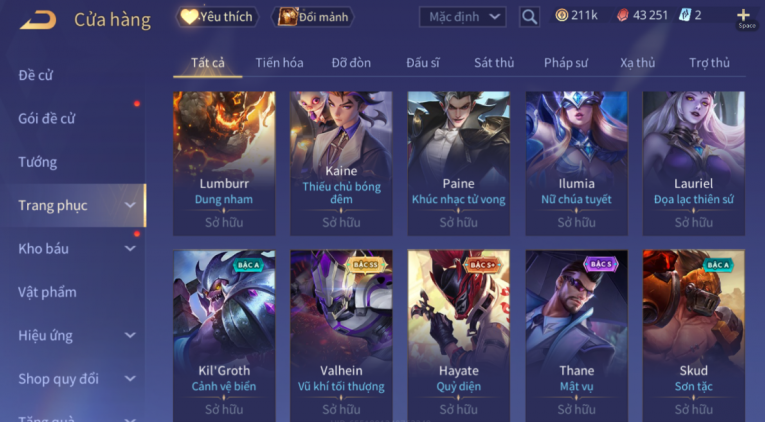Select the Tiến hóa tab
Viewport: 765px width, 422px height.
[280, 63]
